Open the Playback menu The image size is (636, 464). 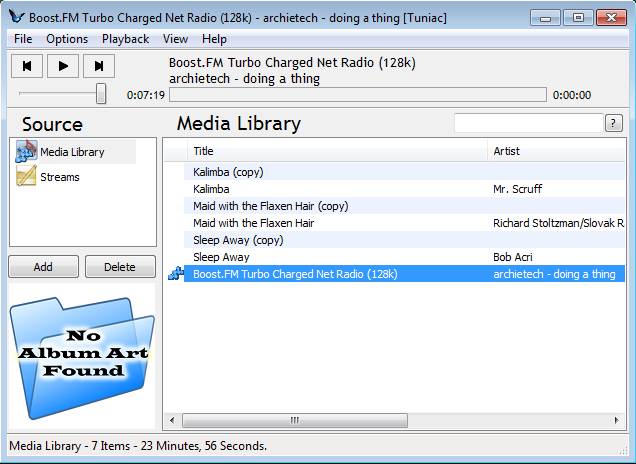pos(125,39)
